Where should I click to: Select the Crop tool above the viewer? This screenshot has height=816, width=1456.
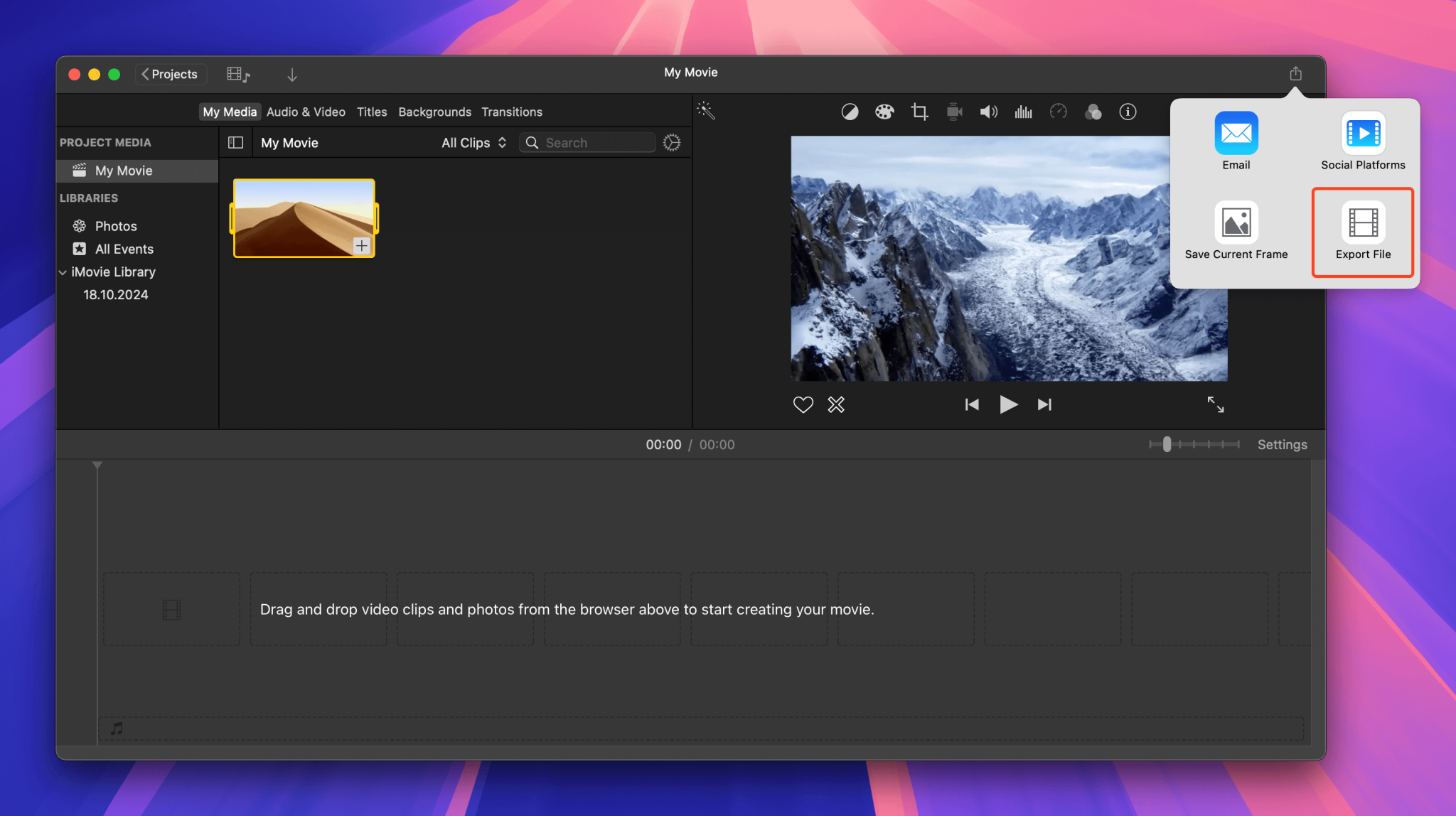(x=919, y=112)
